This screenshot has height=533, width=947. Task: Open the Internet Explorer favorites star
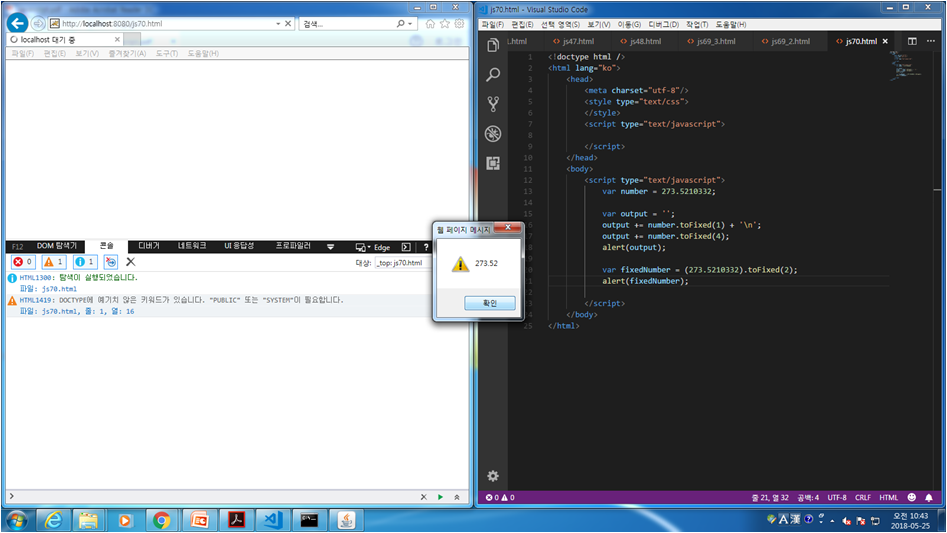pos(445,24)
